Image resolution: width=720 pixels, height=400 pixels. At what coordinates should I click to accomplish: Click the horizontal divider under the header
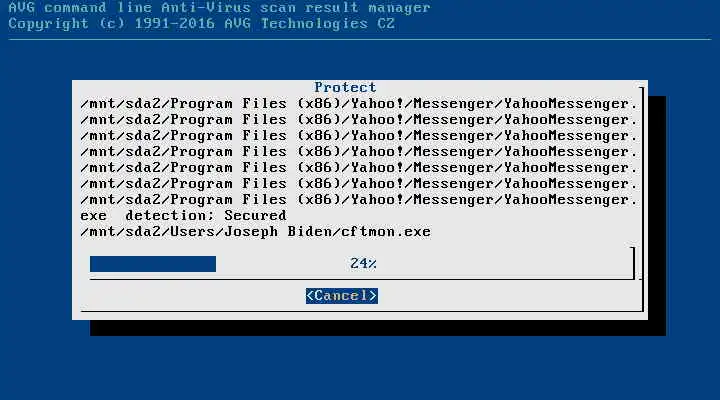[x=360, y=39]
